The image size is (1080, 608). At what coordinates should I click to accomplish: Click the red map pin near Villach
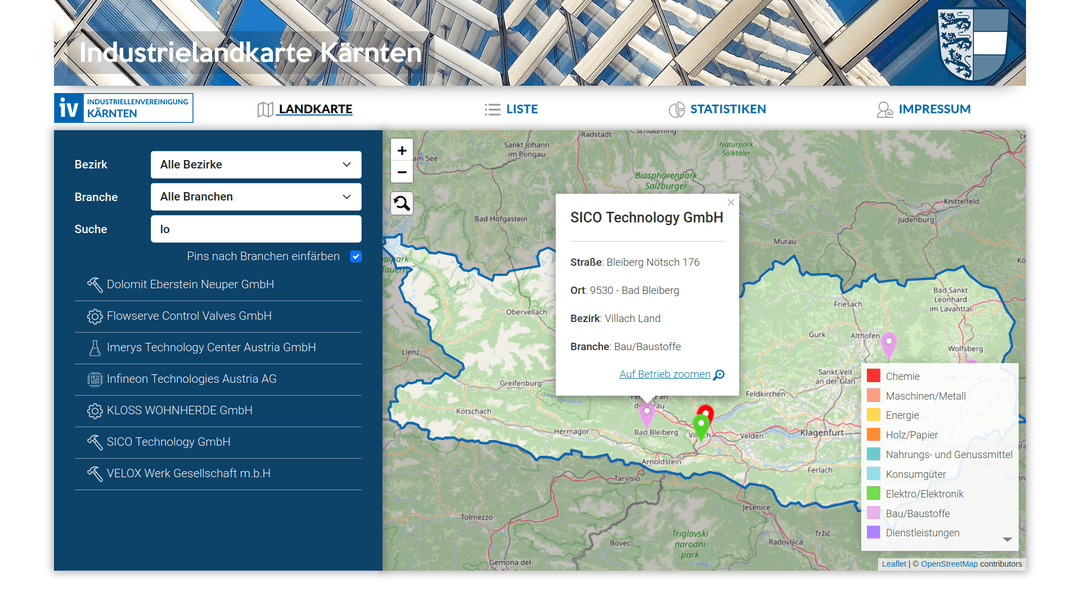pyautogui.click(x=706, y=412)
